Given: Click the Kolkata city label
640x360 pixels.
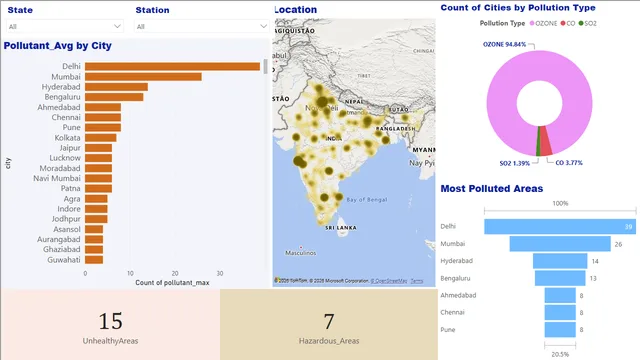Looking at the screenshot, I should 67,138.
